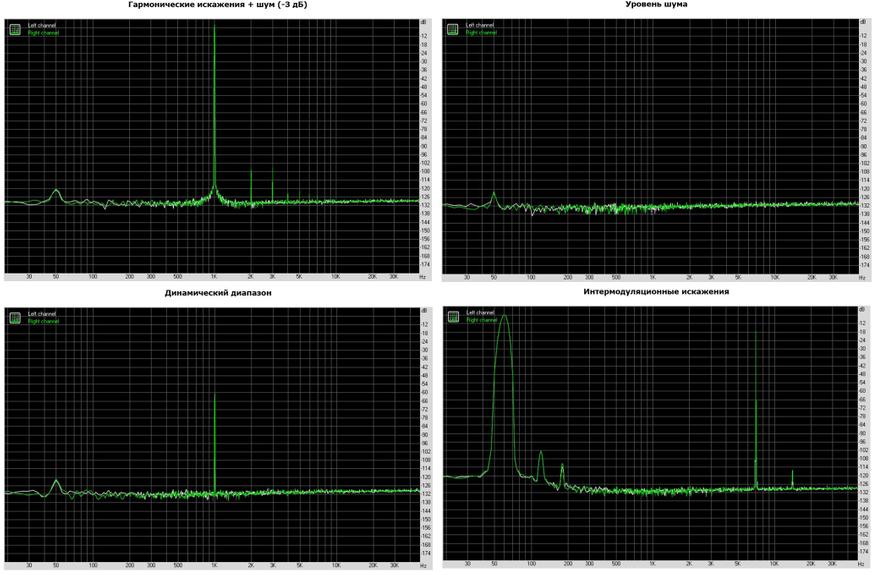
Task: Click the grid icon in the dynamic range graph
Action: pyautogui.click(x=15, y=317)
